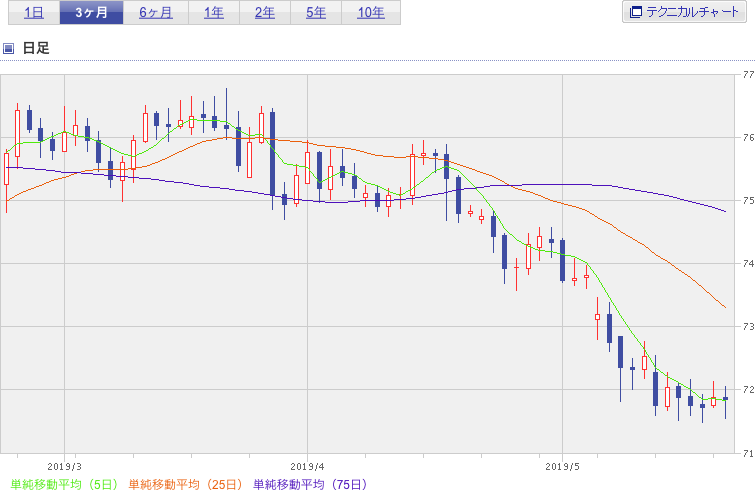
Task: Select the 10年 chart period
Action: click(371, 12)
